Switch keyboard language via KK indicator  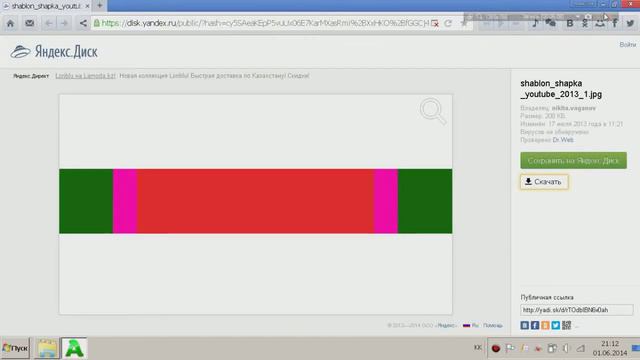point(478,348)
